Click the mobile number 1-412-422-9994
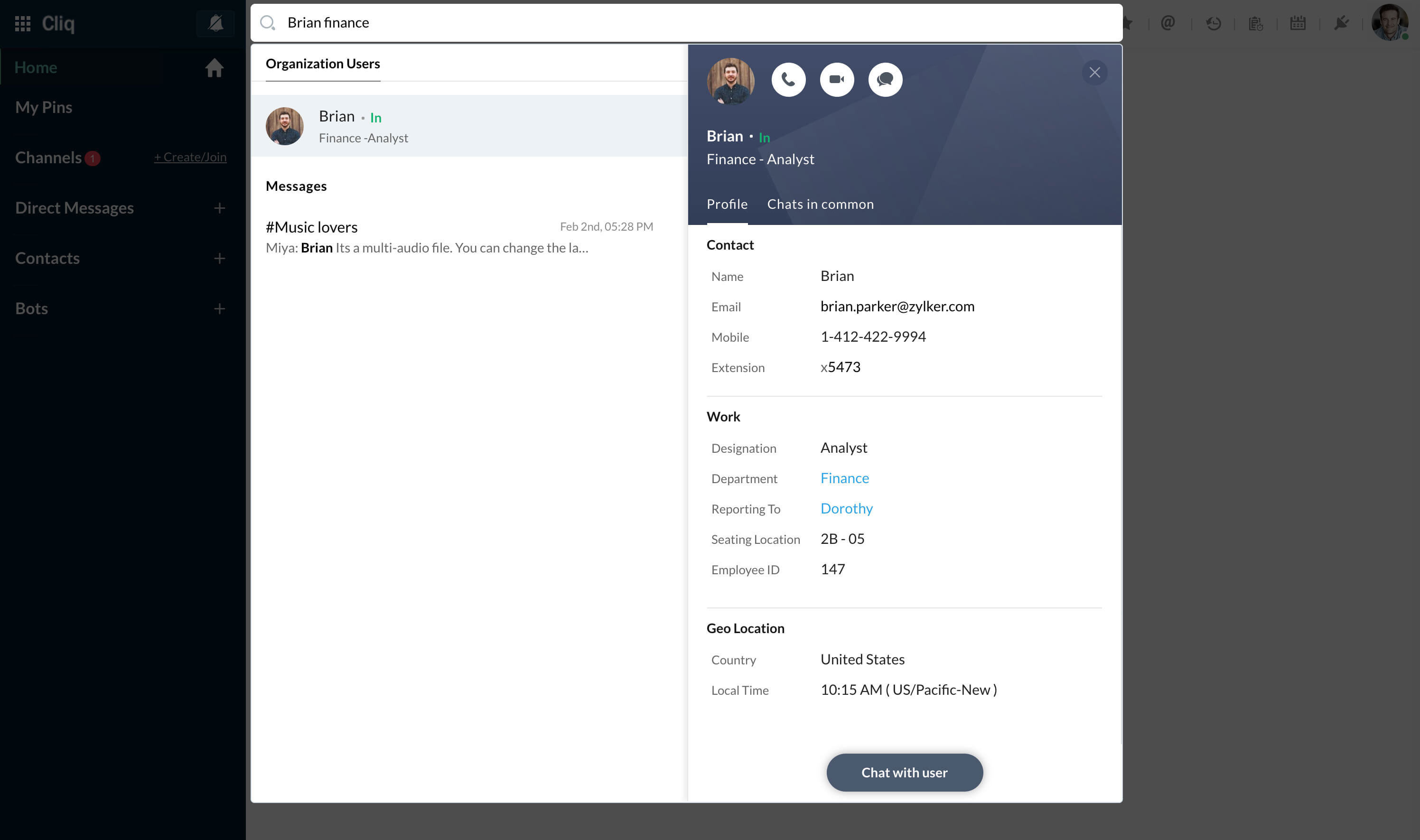The width and height of the screenshot is (1420, 840). point(873,337)
